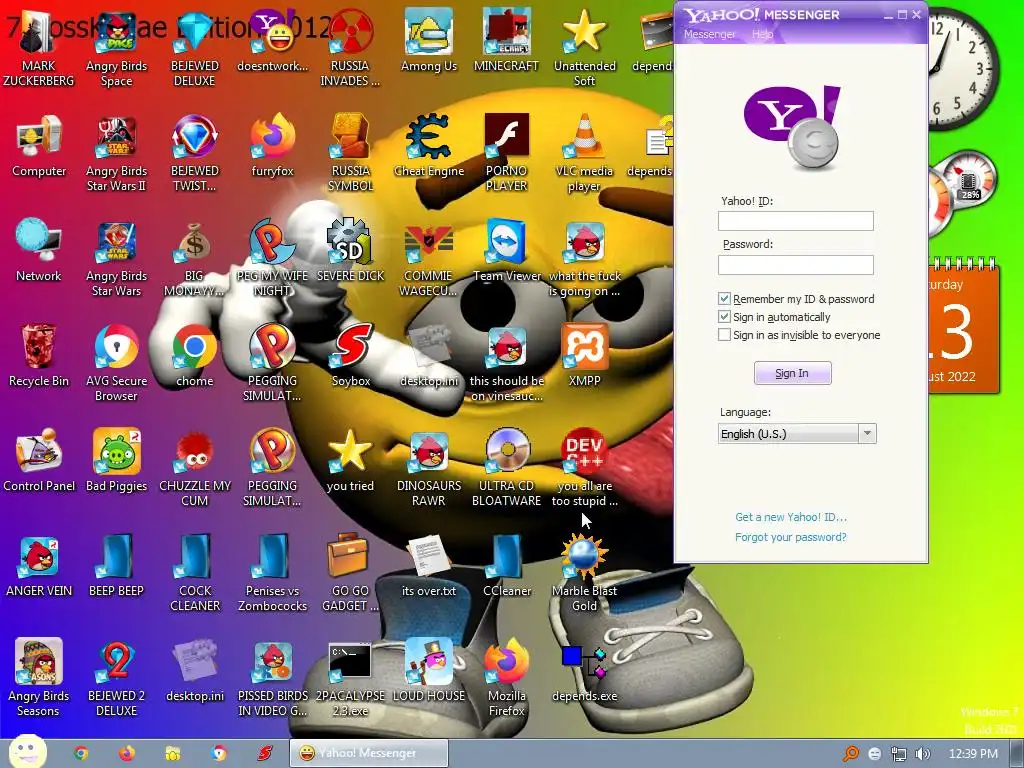
Task: Minimize the Yahoo Messenger window
Action: tap(888, 14)
